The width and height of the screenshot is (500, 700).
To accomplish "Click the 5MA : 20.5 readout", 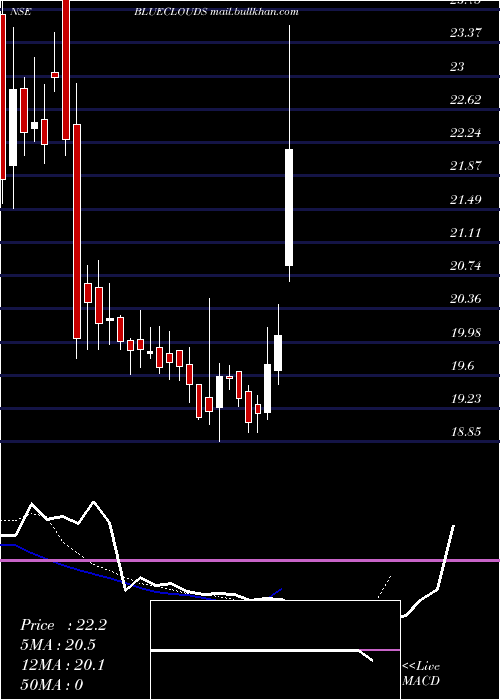I will 58,645.
